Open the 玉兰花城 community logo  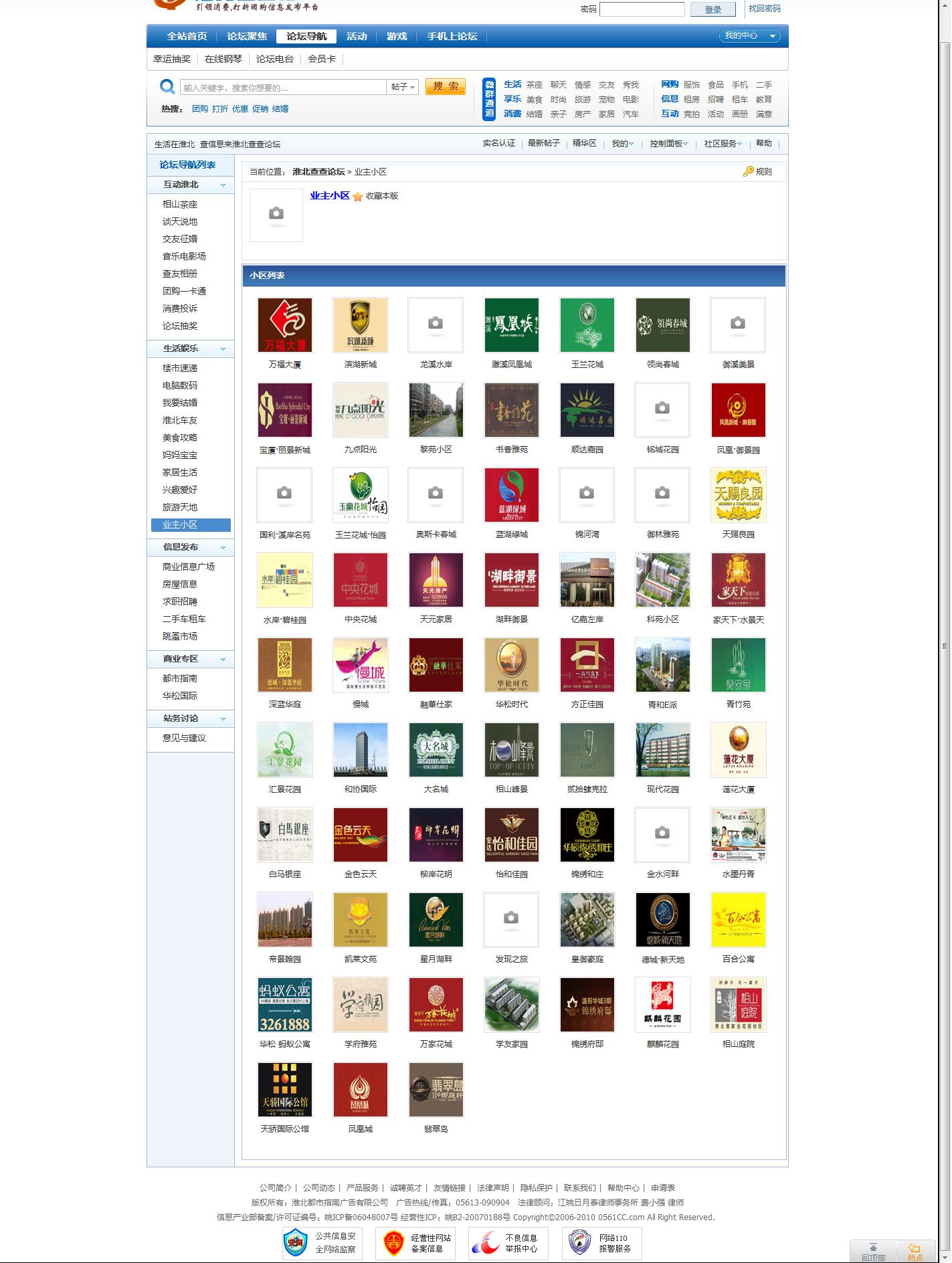(587, 325)
